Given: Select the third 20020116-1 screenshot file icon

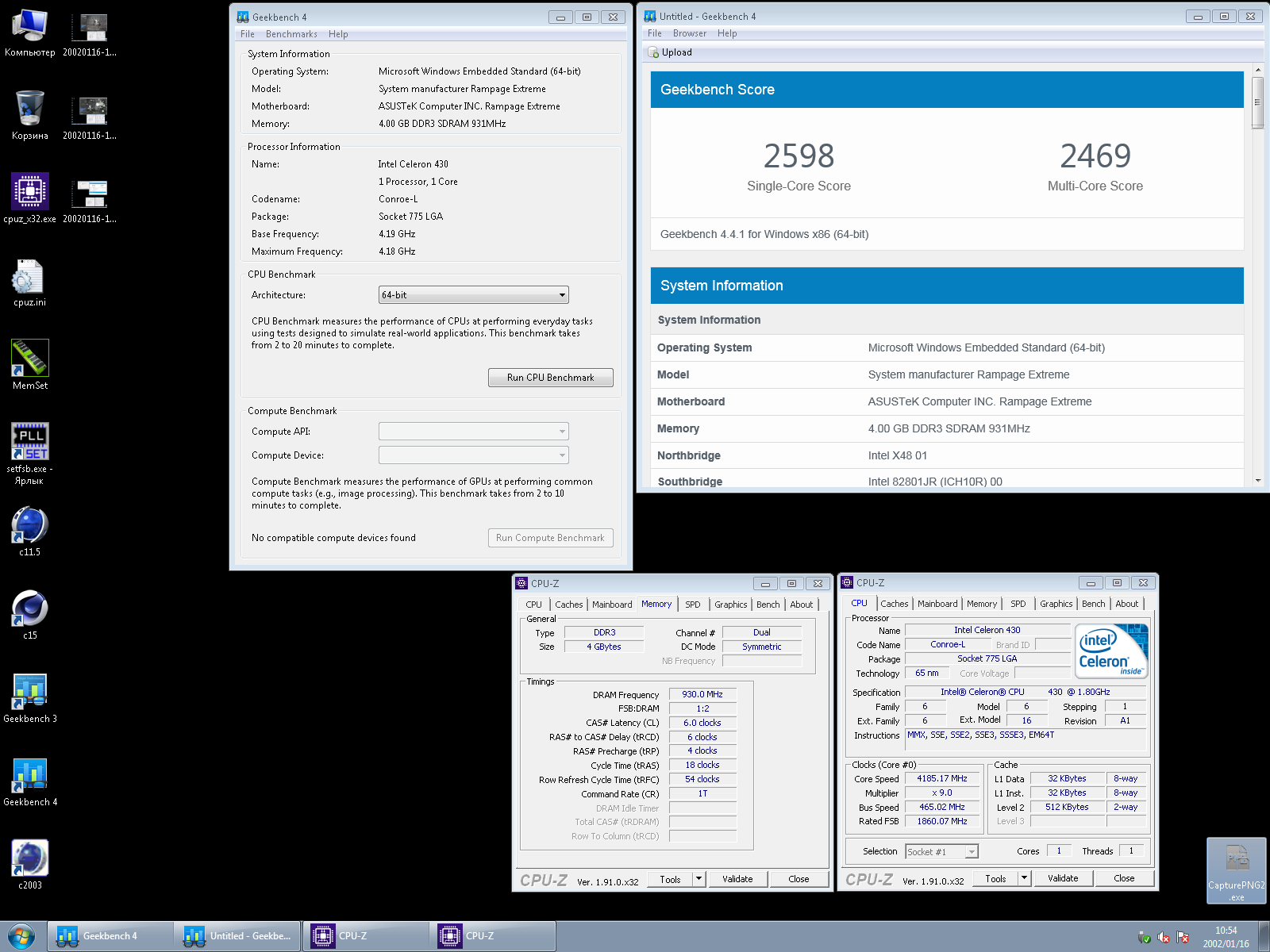Looking at the screenshot, I should (90, 200).
